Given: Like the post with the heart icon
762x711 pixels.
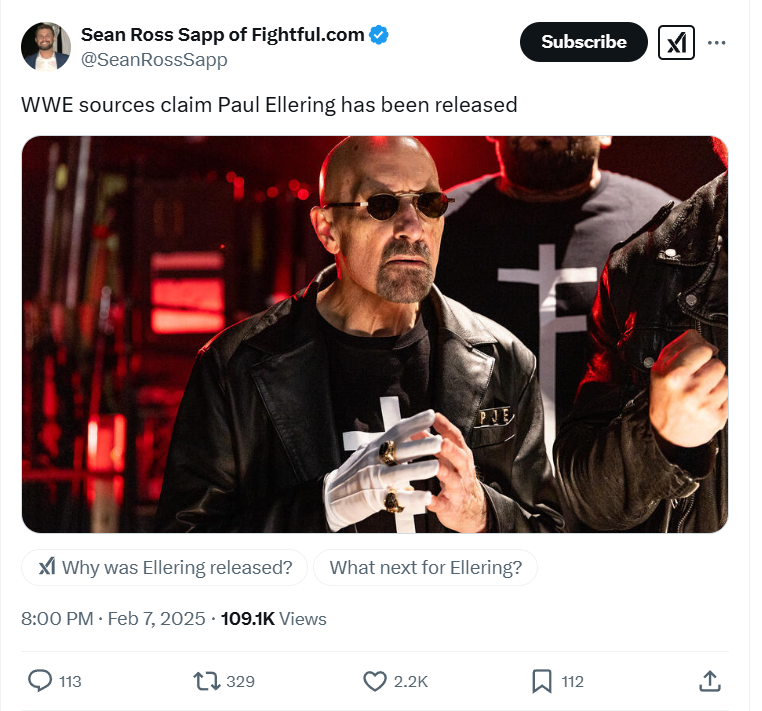Looking at the screenshot, I should pyautogui.click(x=374, y=681).
